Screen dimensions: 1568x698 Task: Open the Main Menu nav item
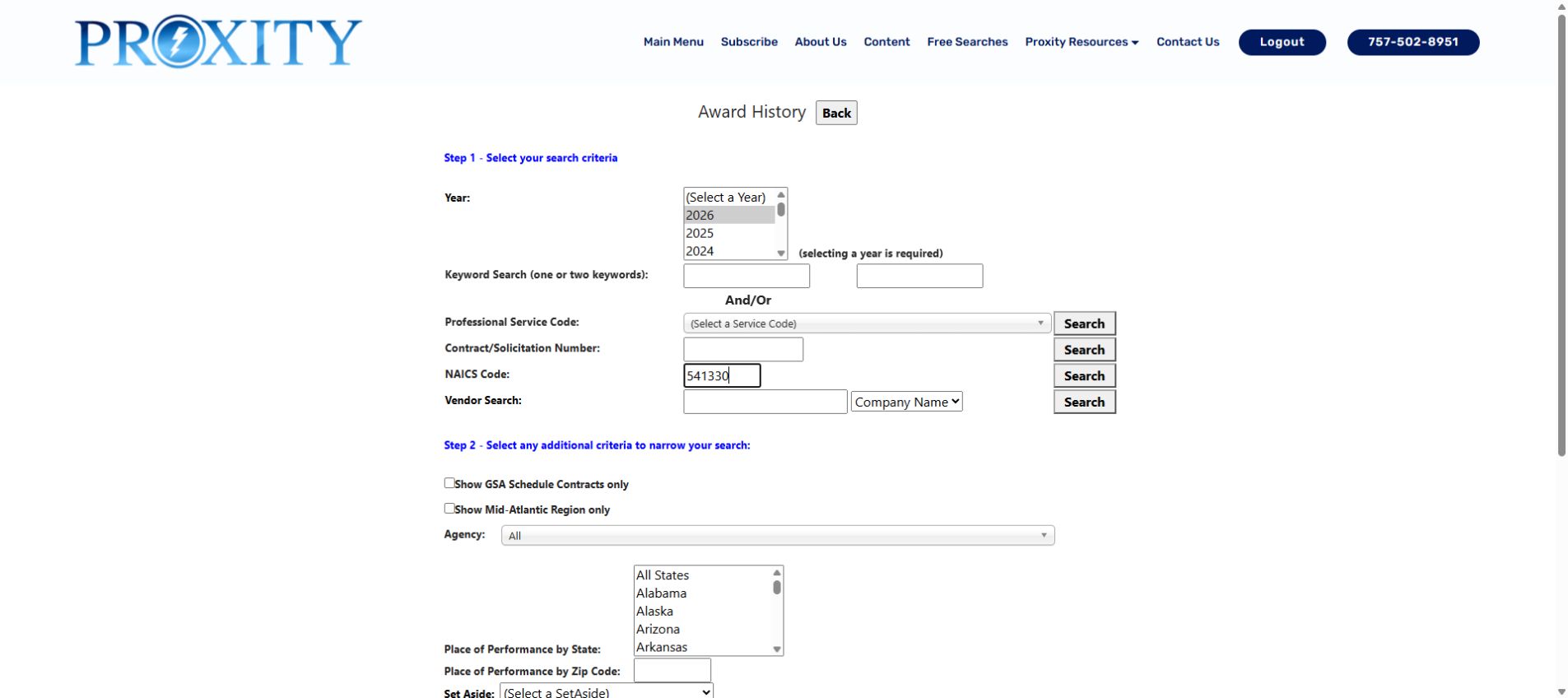tap(673, 42)
